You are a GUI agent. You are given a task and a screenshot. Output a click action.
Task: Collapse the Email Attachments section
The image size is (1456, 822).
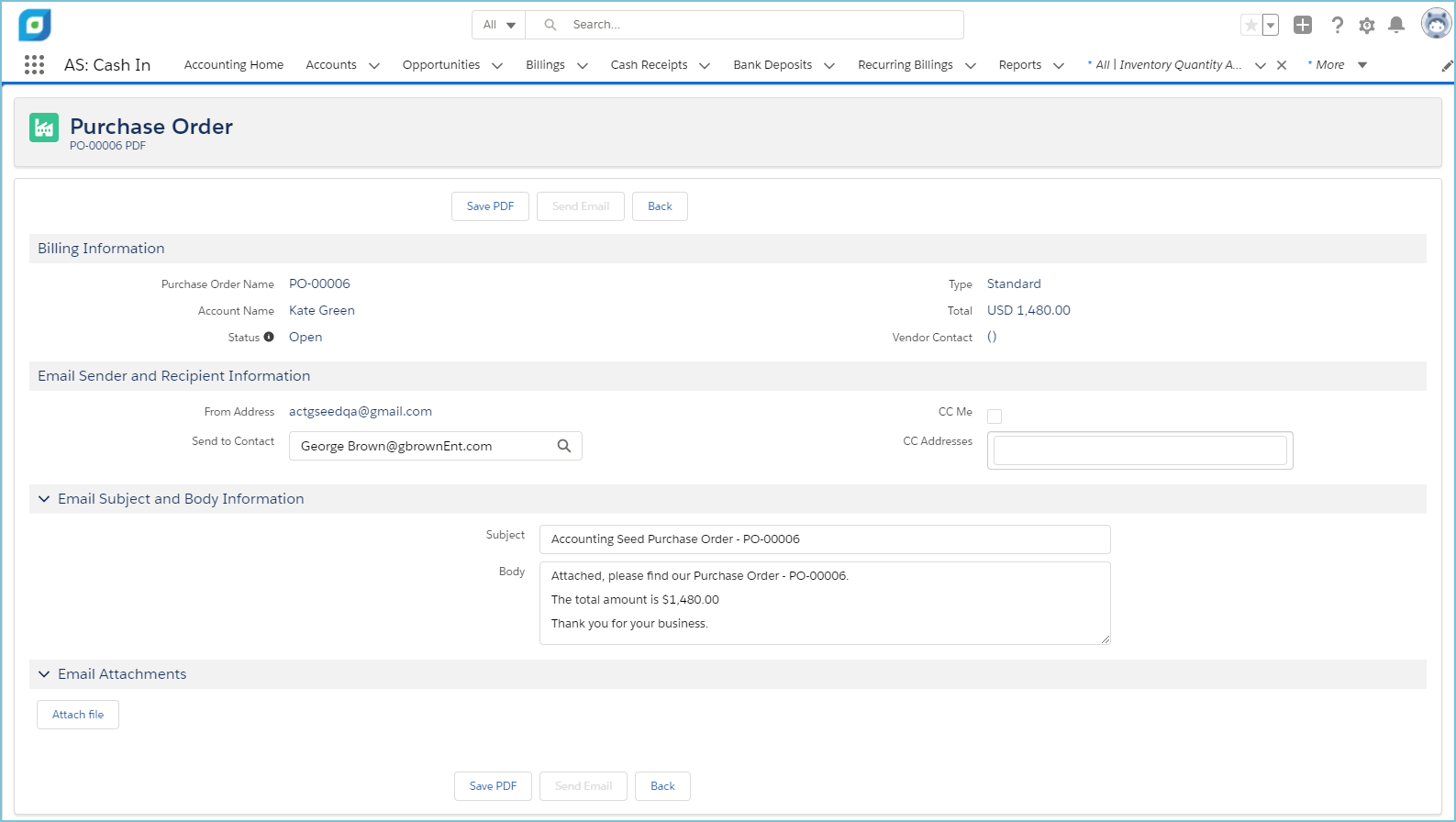[x=44, y=674]
